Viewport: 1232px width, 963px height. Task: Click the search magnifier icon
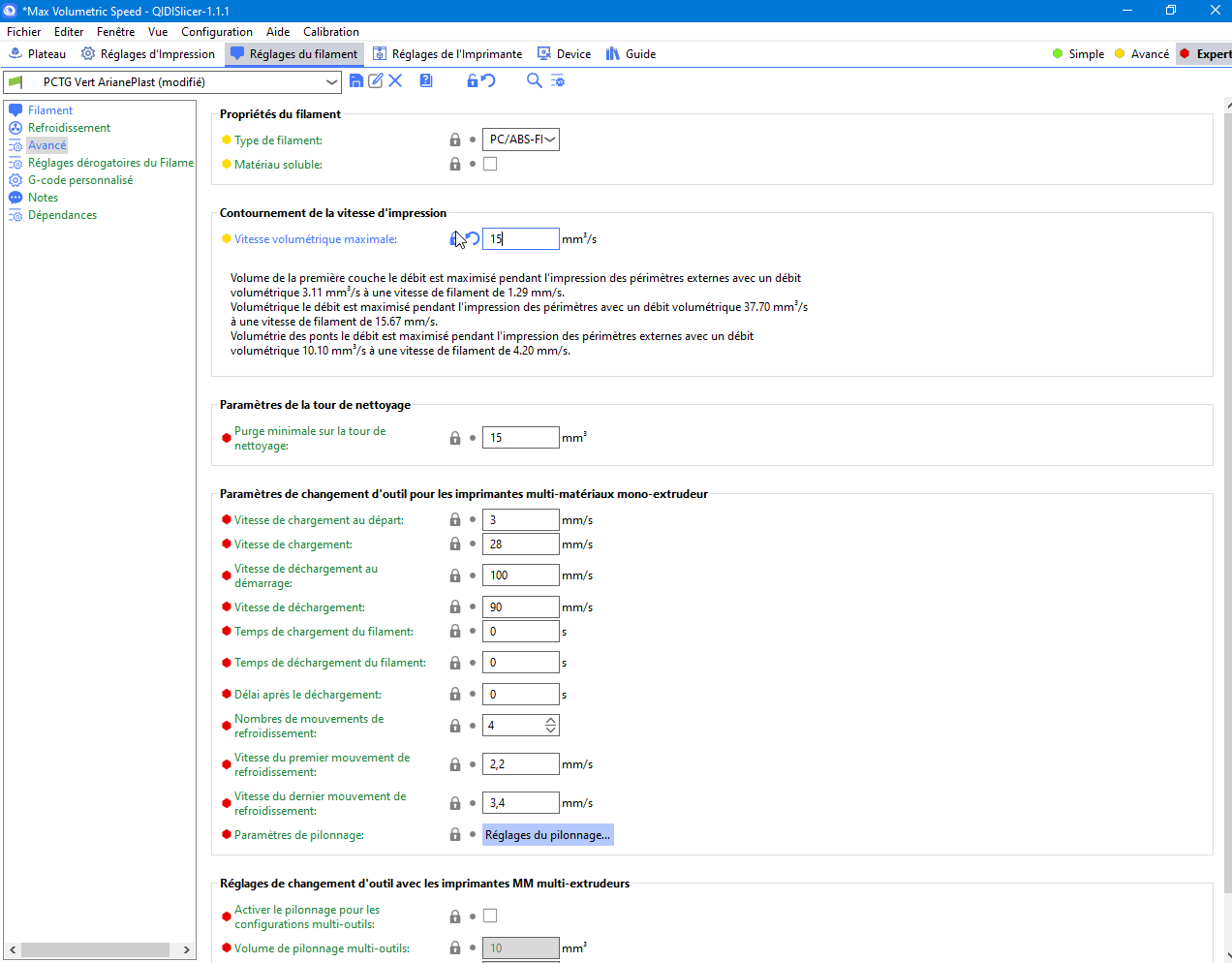[534, 81]
